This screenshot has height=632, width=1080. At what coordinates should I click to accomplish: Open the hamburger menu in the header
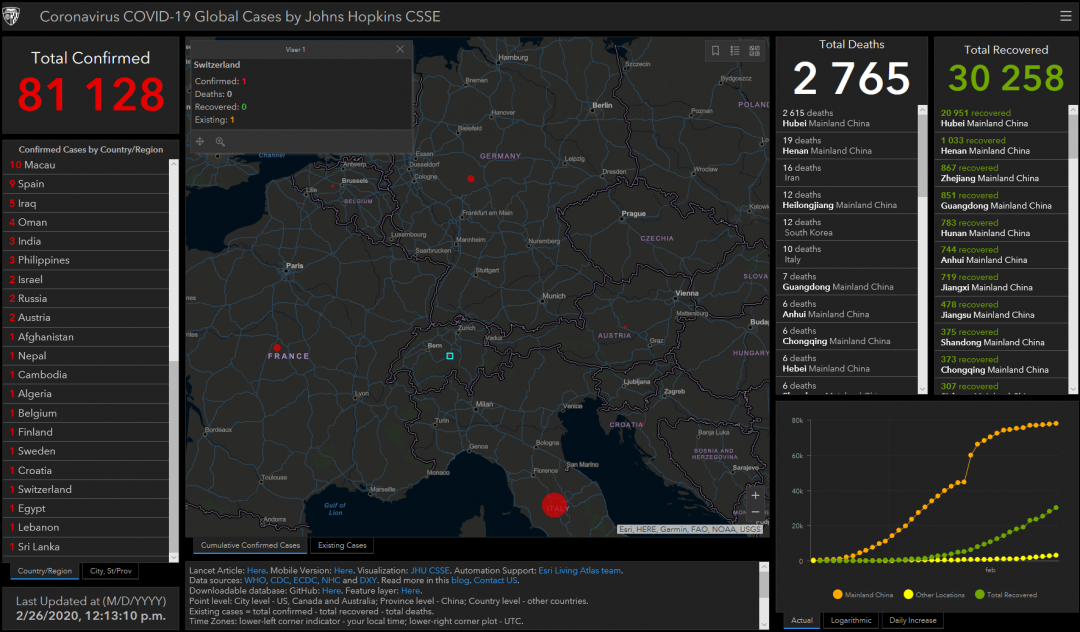(x=1065, y=17)
